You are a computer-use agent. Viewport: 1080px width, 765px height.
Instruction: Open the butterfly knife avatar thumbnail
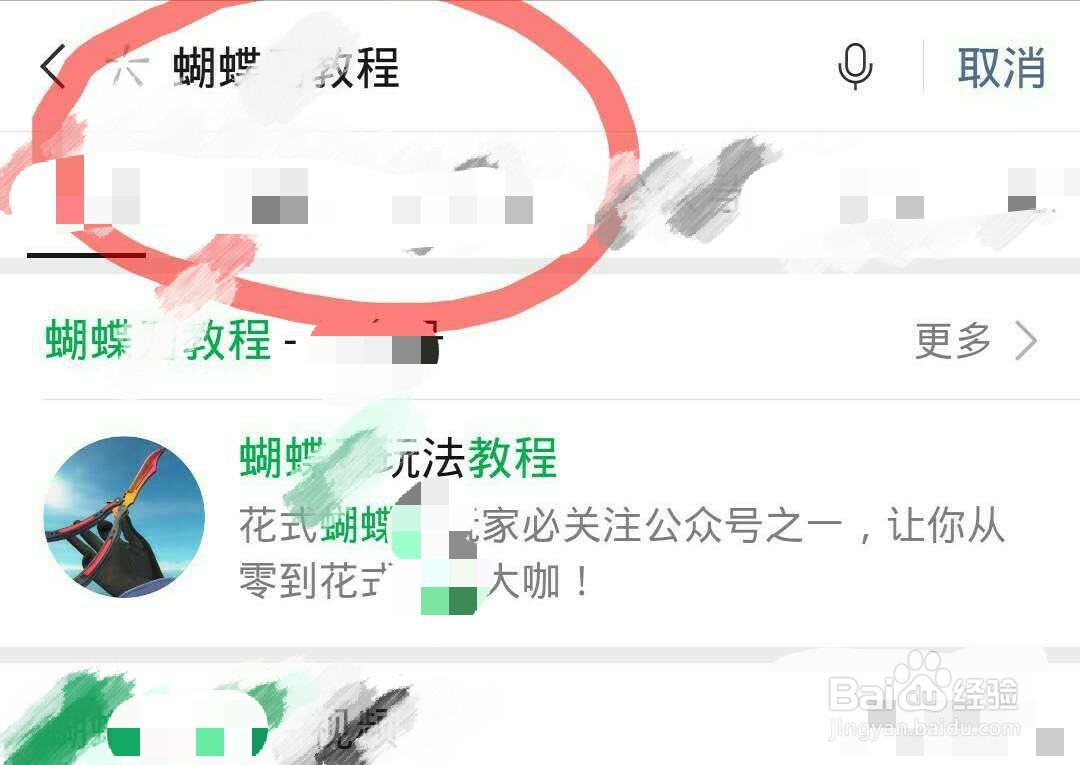tap(125, 517)
